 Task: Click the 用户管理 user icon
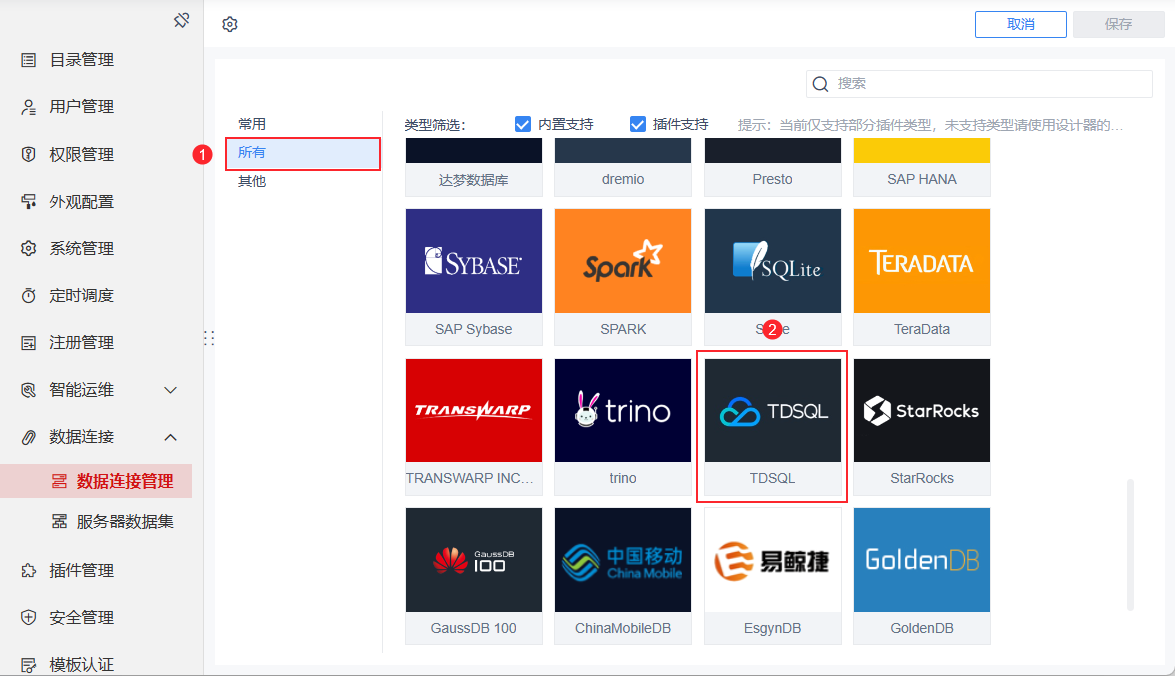[28, 107]
